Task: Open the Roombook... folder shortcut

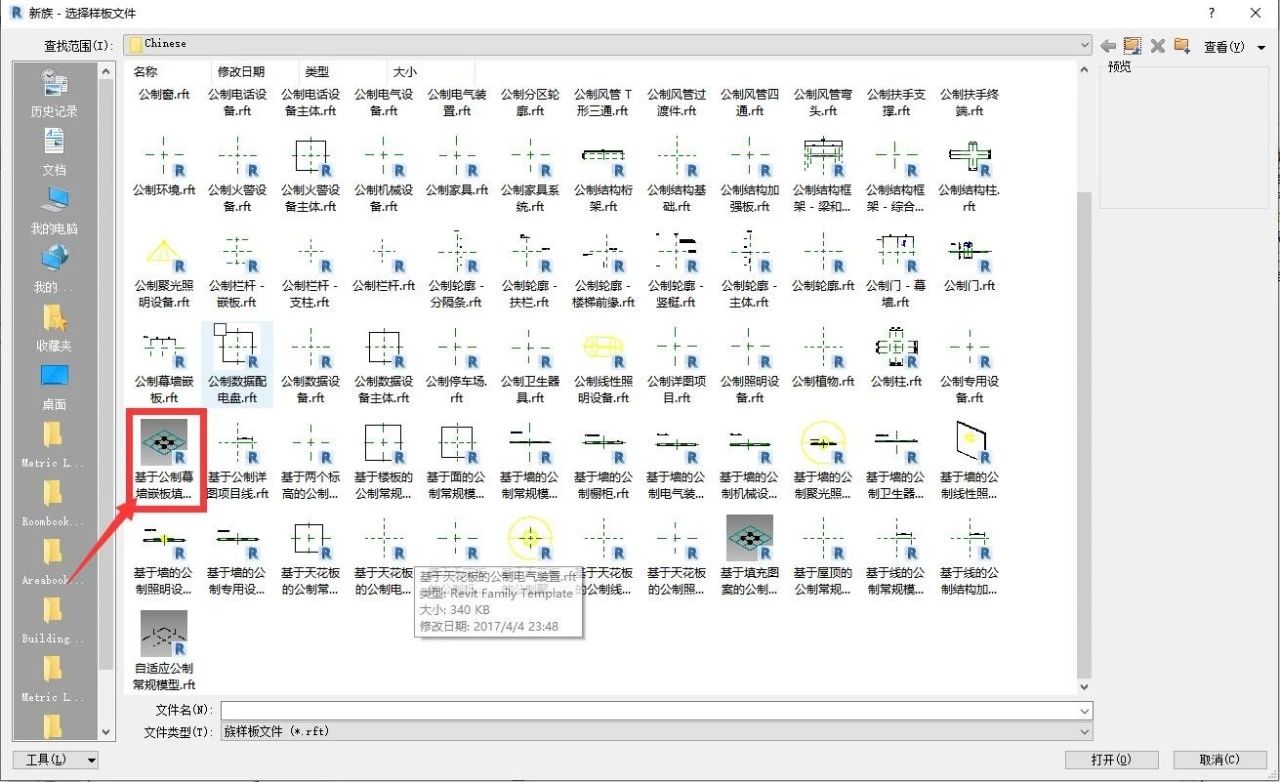Action: 54,504
